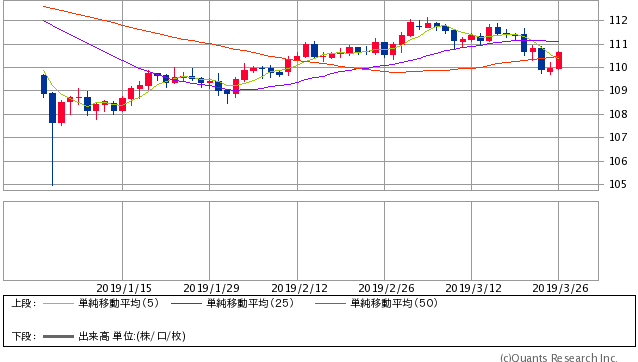Click the 単純移動平均(25) legend label
Image resolution: width=638 pixels, height=362 pixels.
point(250,303)
